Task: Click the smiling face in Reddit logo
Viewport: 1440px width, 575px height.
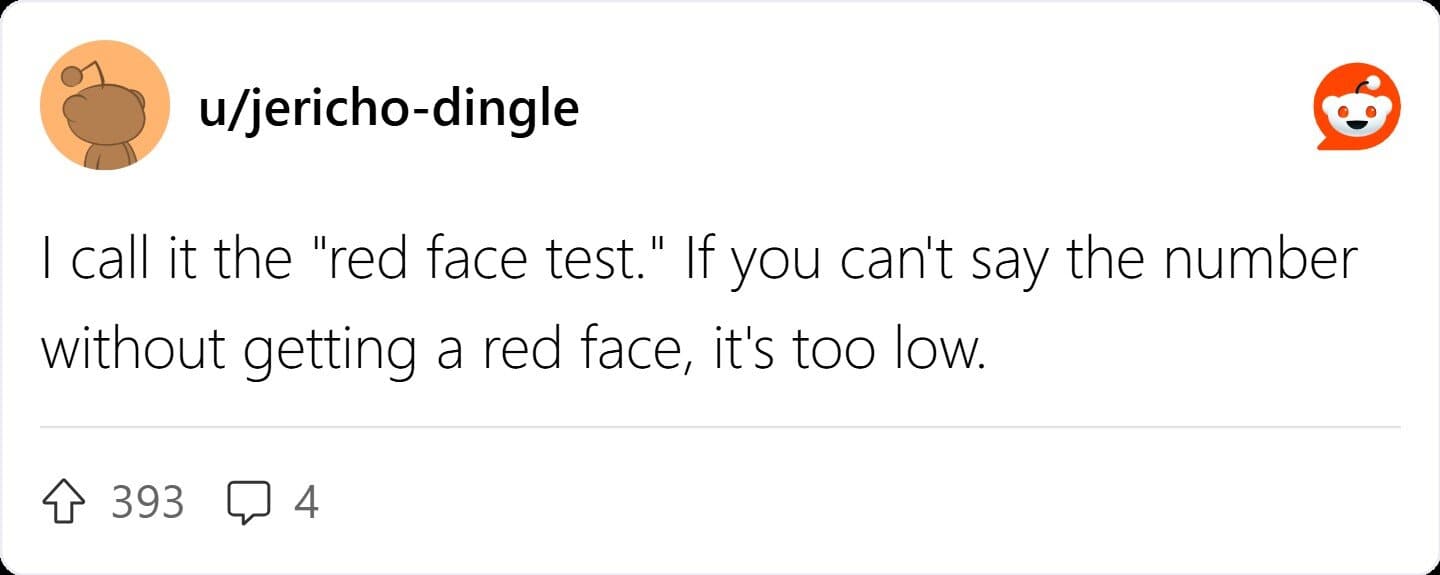Action: pos(1357,113)
